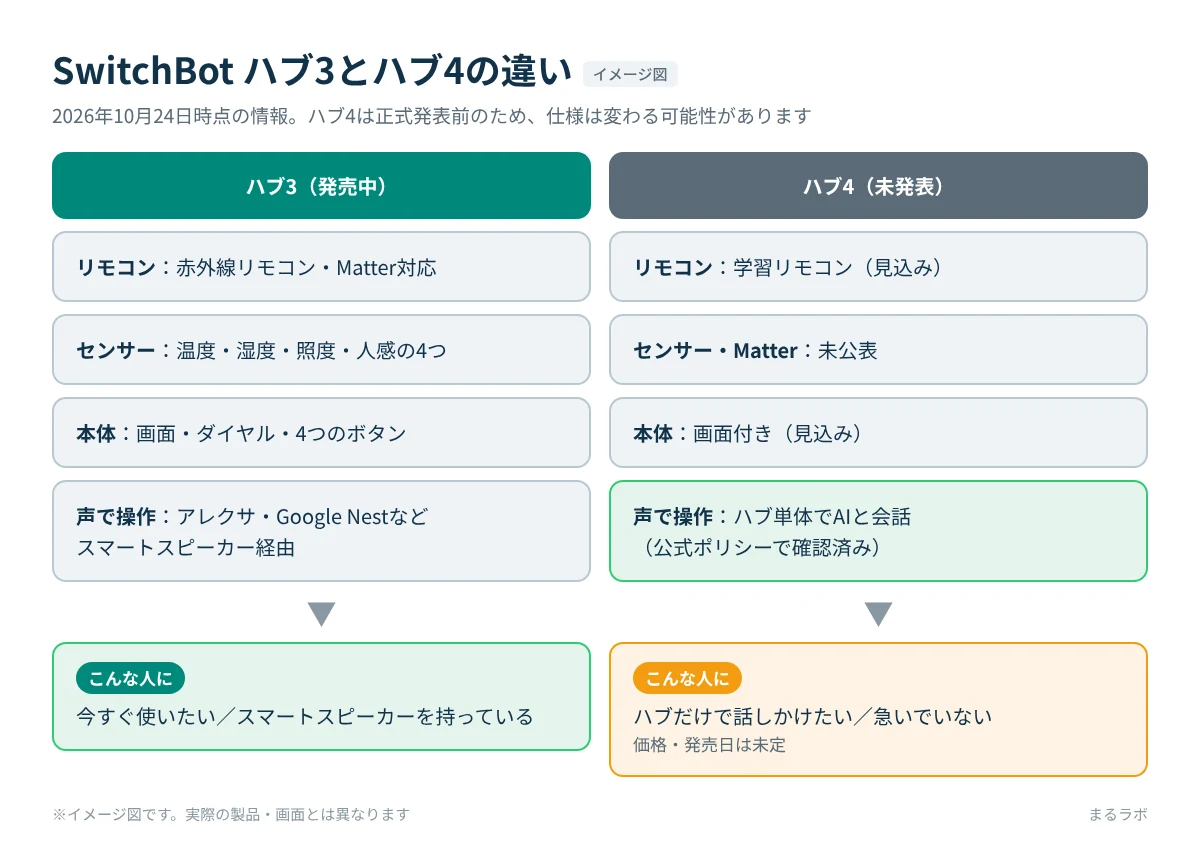
Task: Click the text '今すぐ使いたい／スマートスピーカーを持っている'
Action: 305,717
